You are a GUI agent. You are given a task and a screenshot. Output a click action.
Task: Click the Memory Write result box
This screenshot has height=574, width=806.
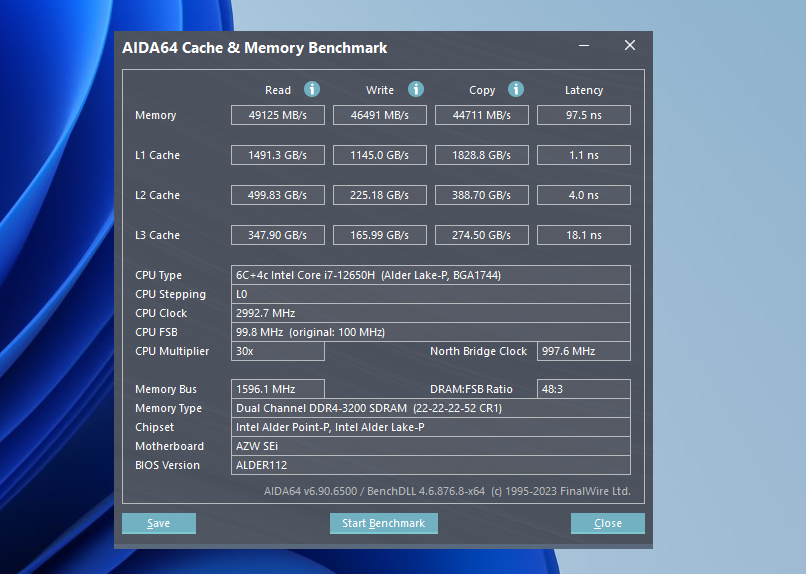(380, 115)
